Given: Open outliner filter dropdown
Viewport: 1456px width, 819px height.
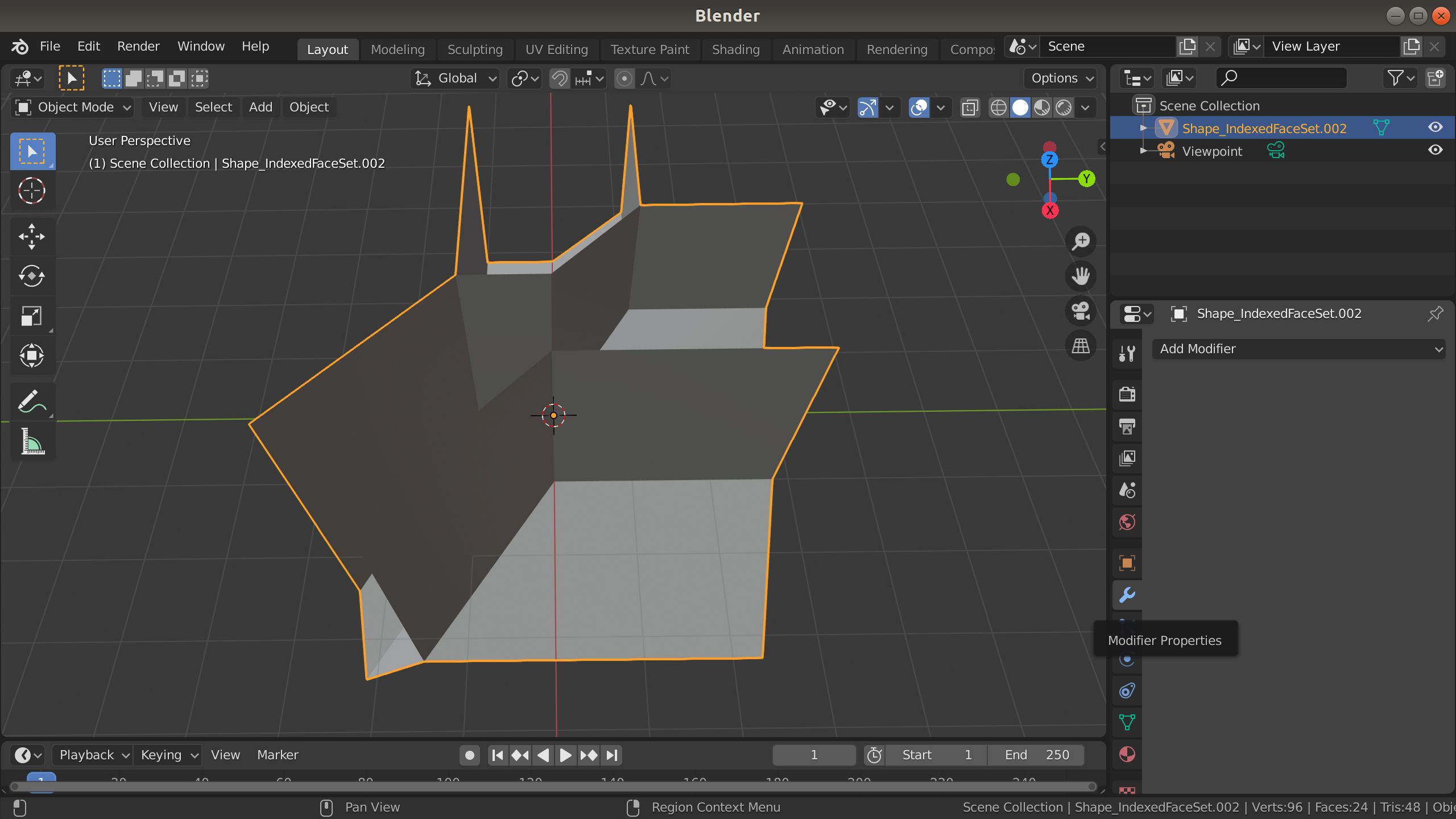Looking at the screenshot, I should 1400,78.
